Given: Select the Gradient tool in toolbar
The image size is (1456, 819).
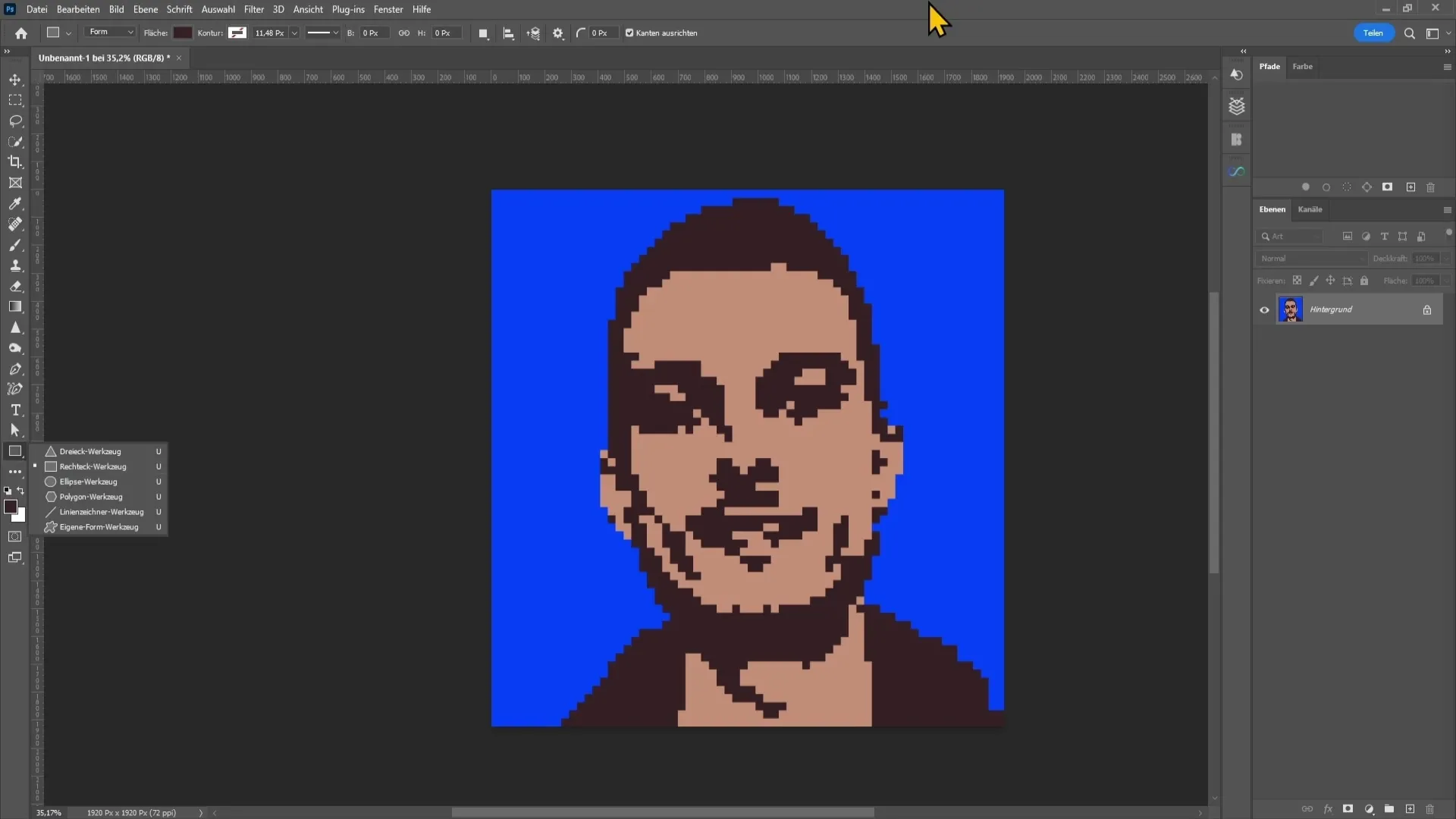Looking at the screenshot, I should 15,306.
